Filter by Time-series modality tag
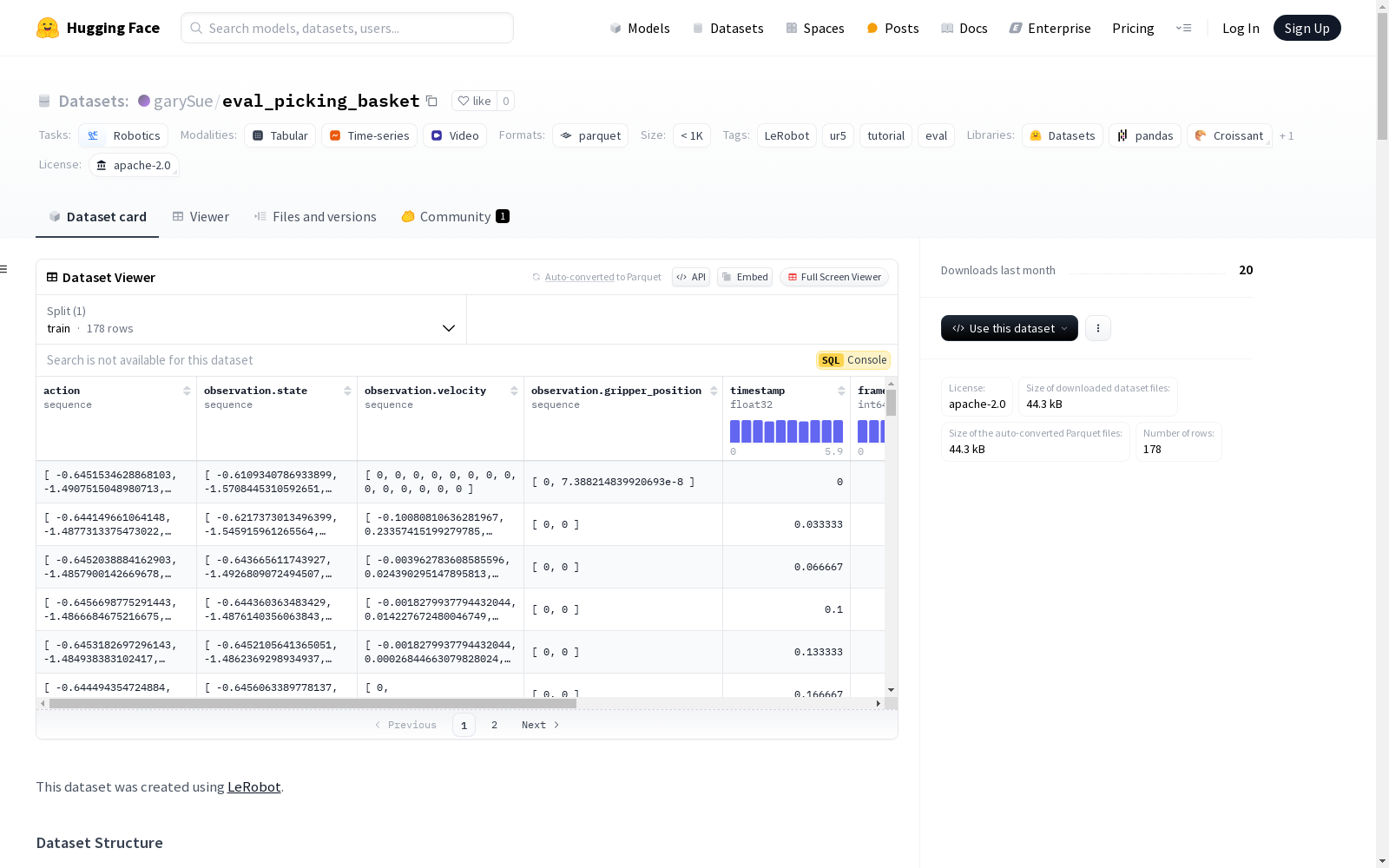 click(x=369, y=135)
